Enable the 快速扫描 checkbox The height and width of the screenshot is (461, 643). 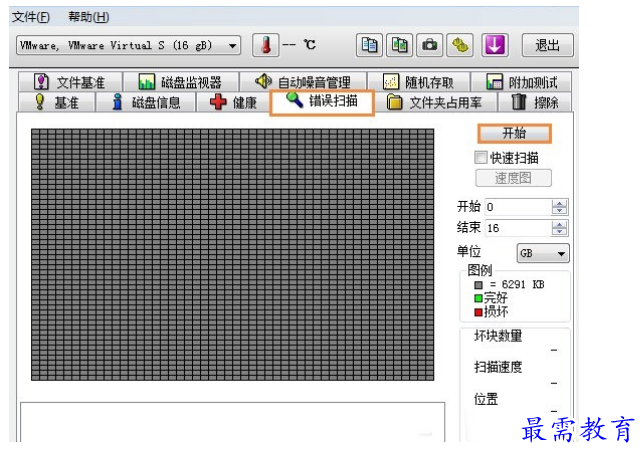[481, 157]
